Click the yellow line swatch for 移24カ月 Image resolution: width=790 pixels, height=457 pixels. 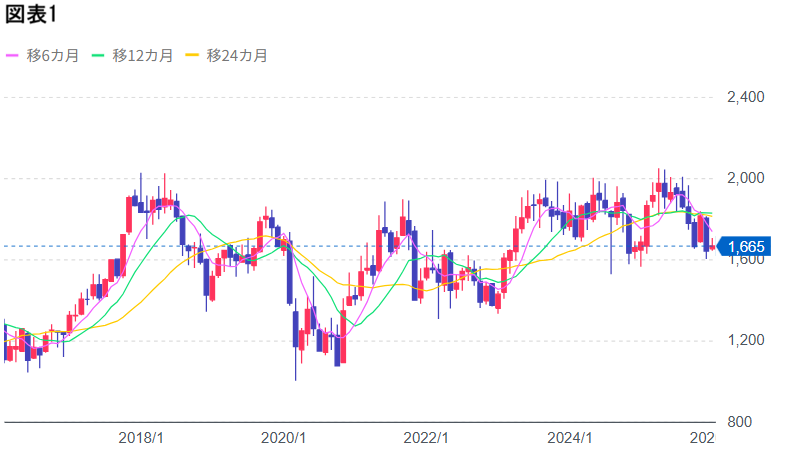[193, 56]
